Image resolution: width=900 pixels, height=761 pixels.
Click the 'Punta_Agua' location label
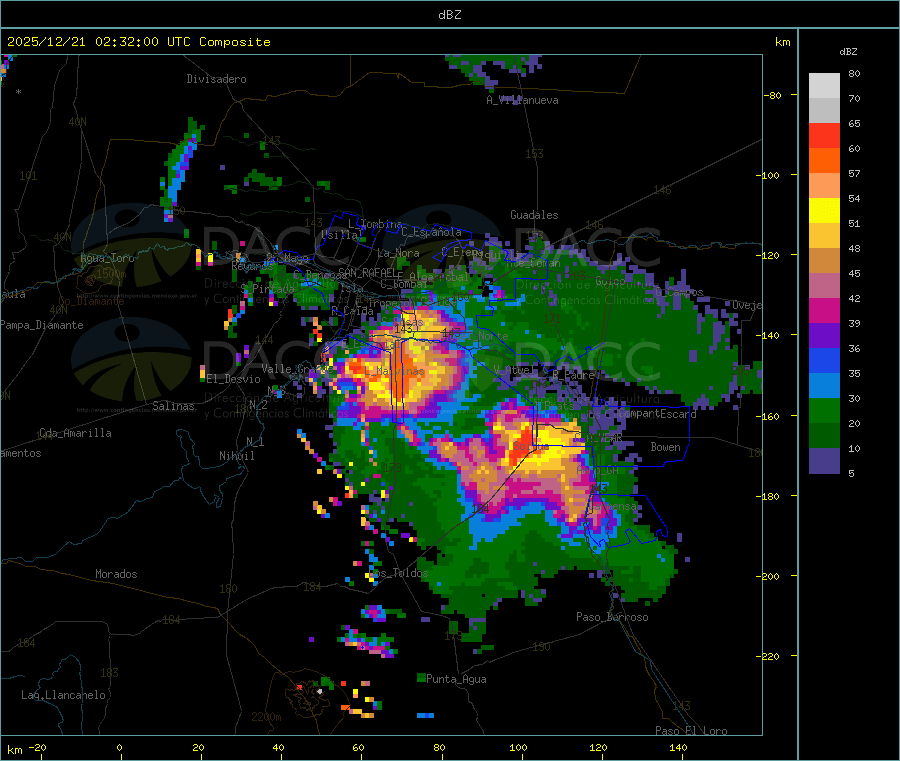tap(456, 679)
